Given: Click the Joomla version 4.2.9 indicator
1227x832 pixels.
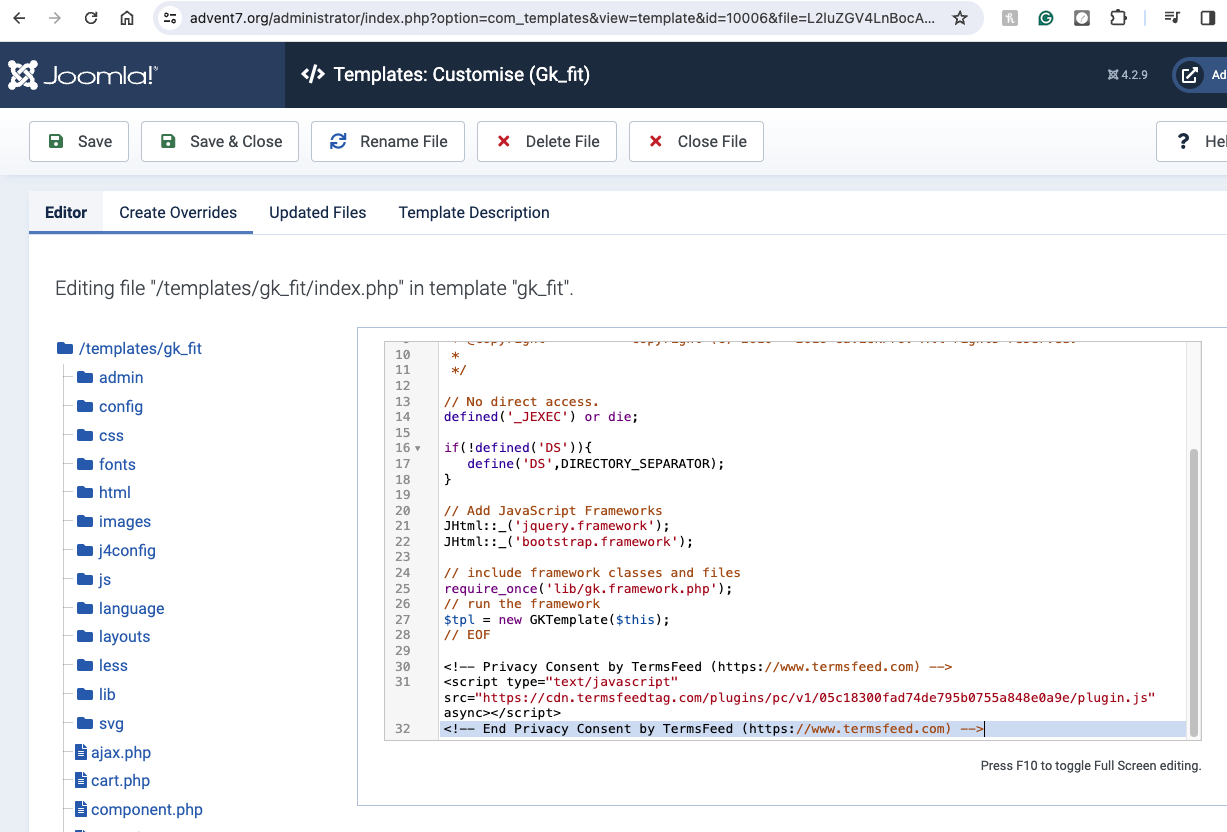Looking at the screenshot, I should [1128, 75].
